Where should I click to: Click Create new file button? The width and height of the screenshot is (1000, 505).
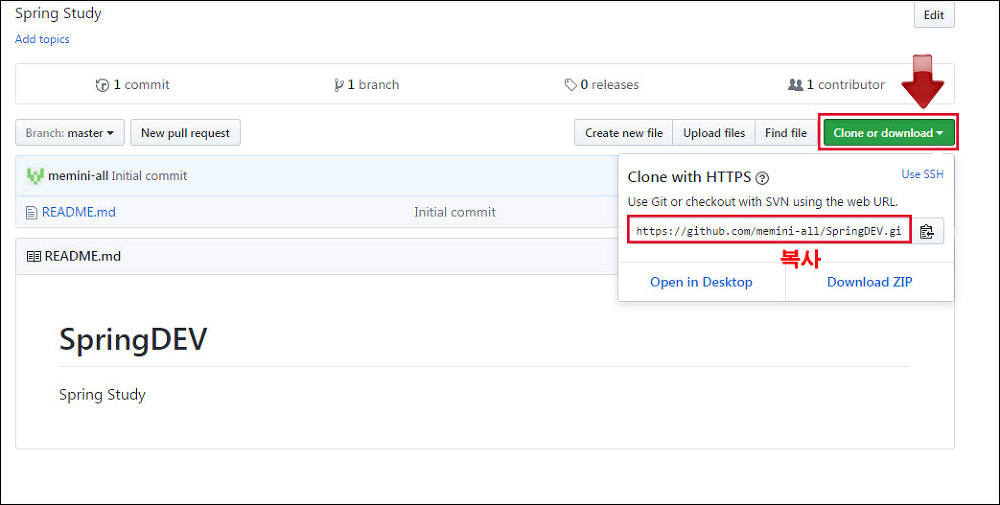pyautogui.click(x=624, y=133)
